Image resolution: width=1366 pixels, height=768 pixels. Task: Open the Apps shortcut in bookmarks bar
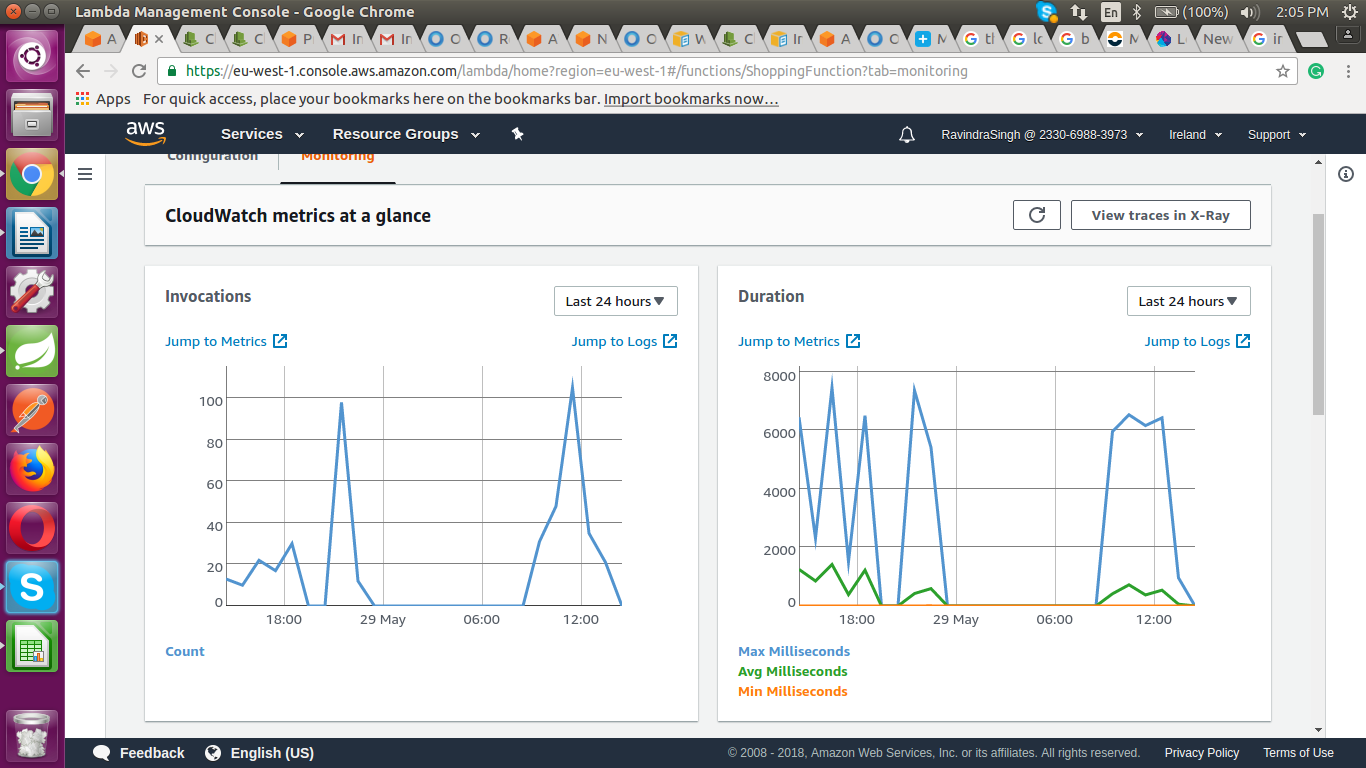pyautogui.click(x=103, y=99)
